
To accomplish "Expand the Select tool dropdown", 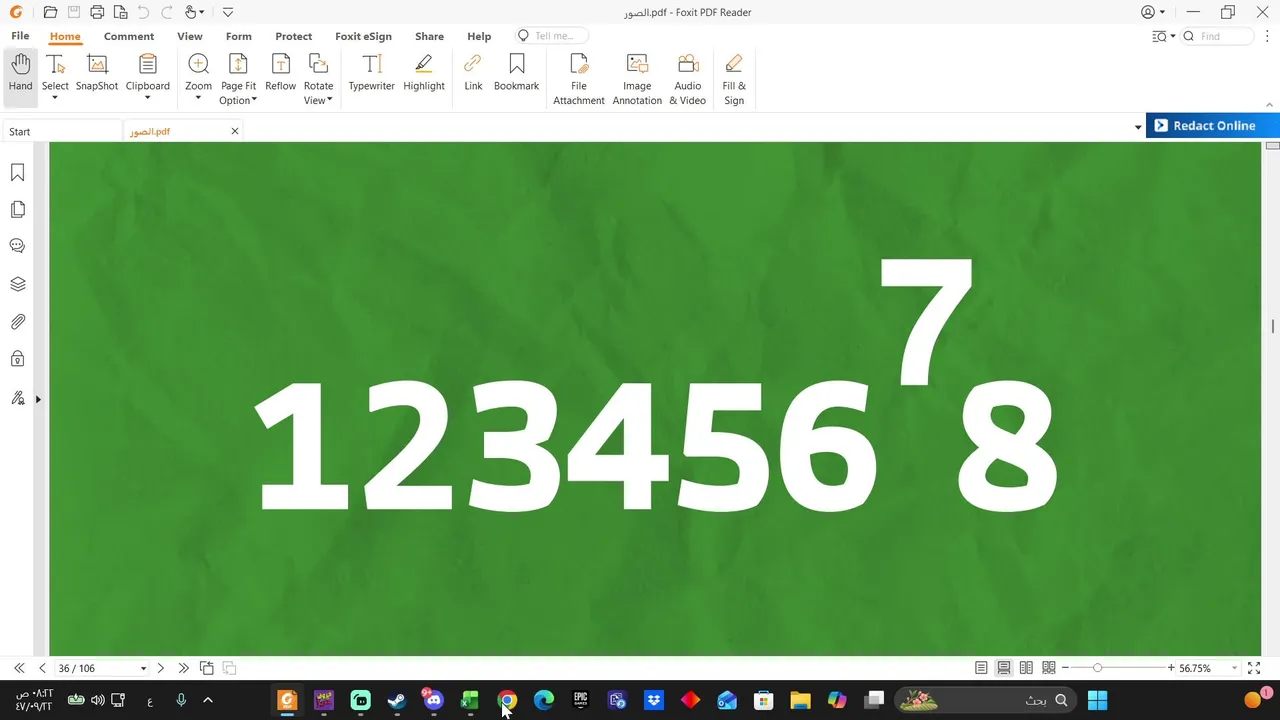I will tap(55, 98).
